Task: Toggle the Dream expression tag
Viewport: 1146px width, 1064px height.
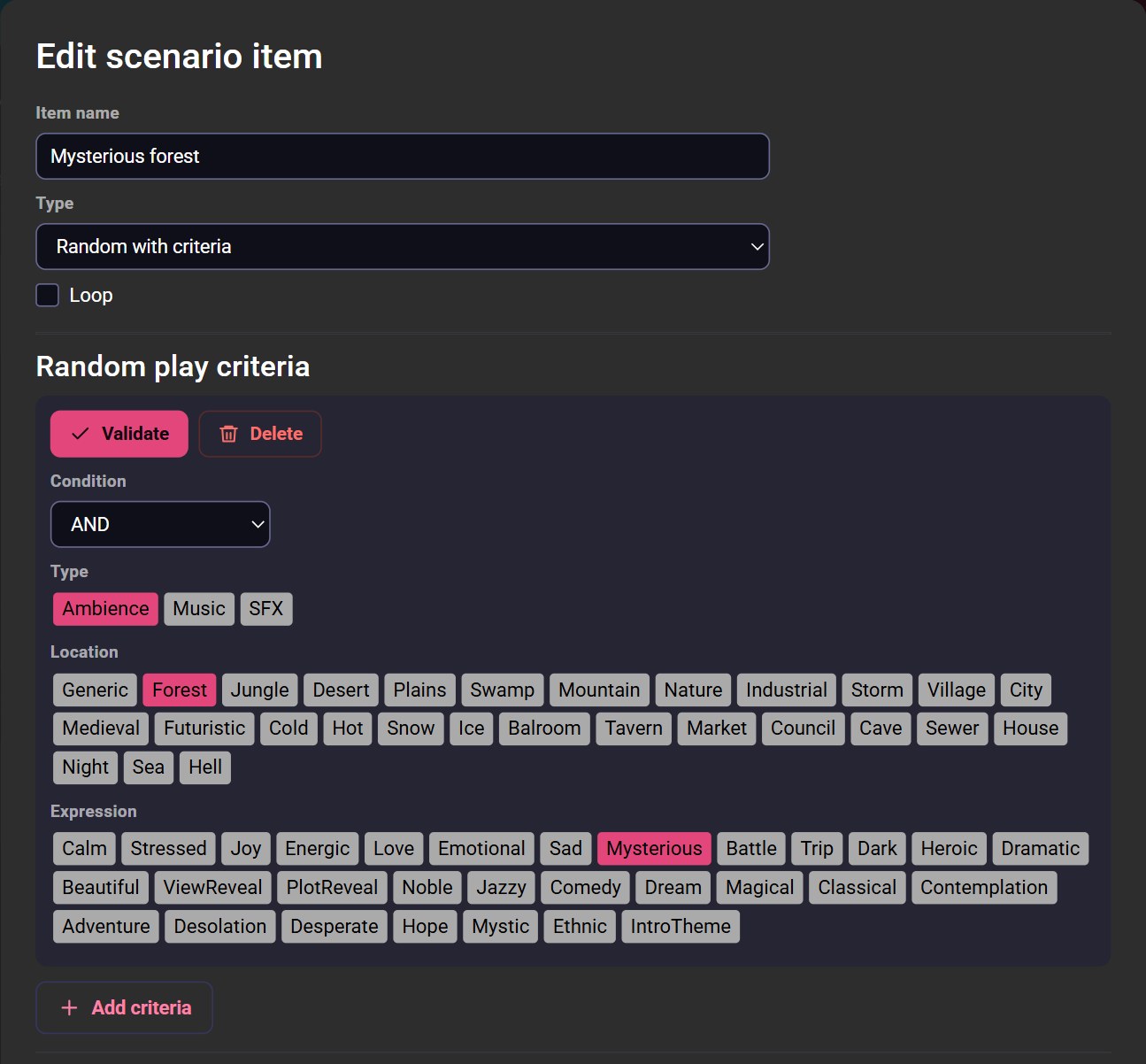Action: pyautogui.click(x=673, y=888)
